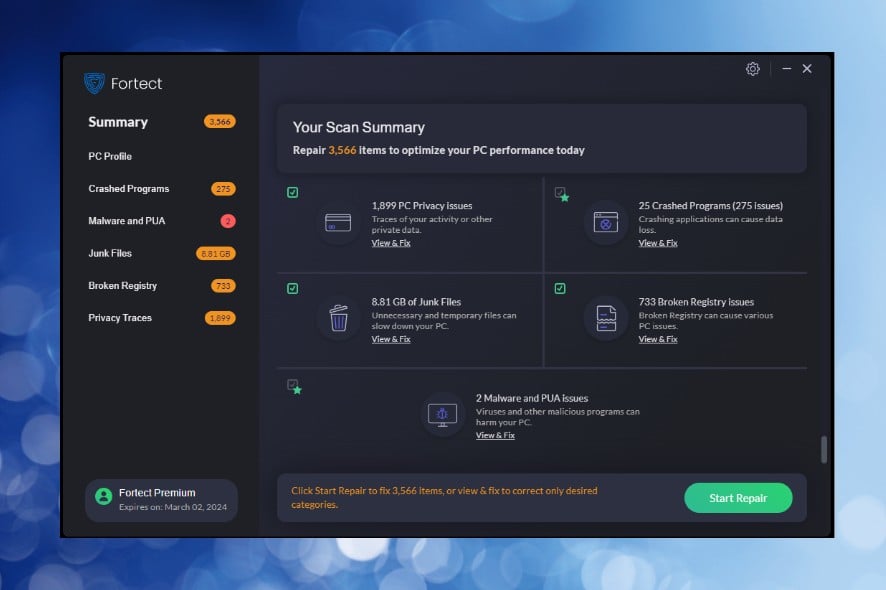Click the 8.81 GB Junk Files badge
This screenshot has width=886, height=590.
tap(216, 254)
